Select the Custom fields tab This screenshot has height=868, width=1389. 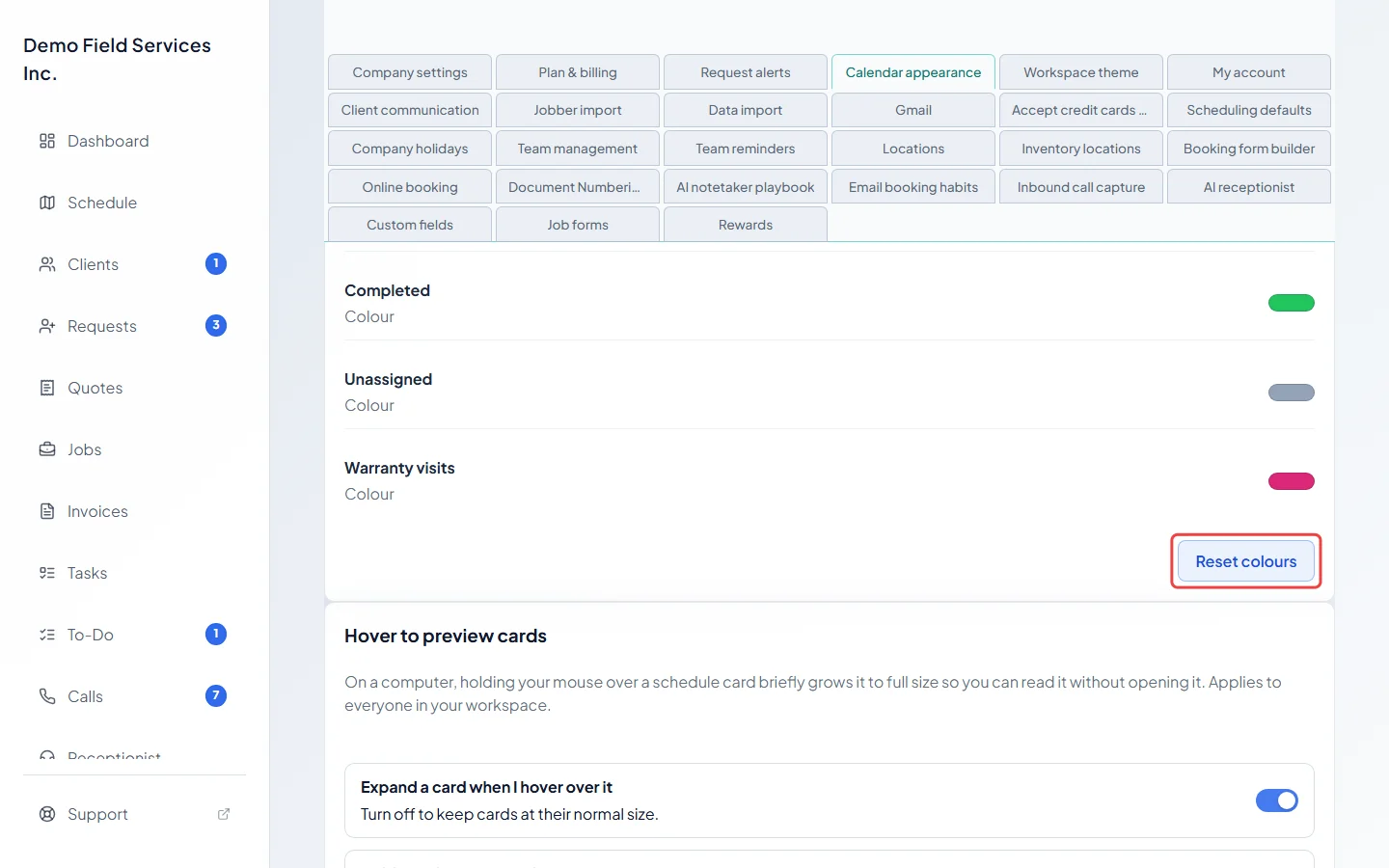(x=410, y=225)
